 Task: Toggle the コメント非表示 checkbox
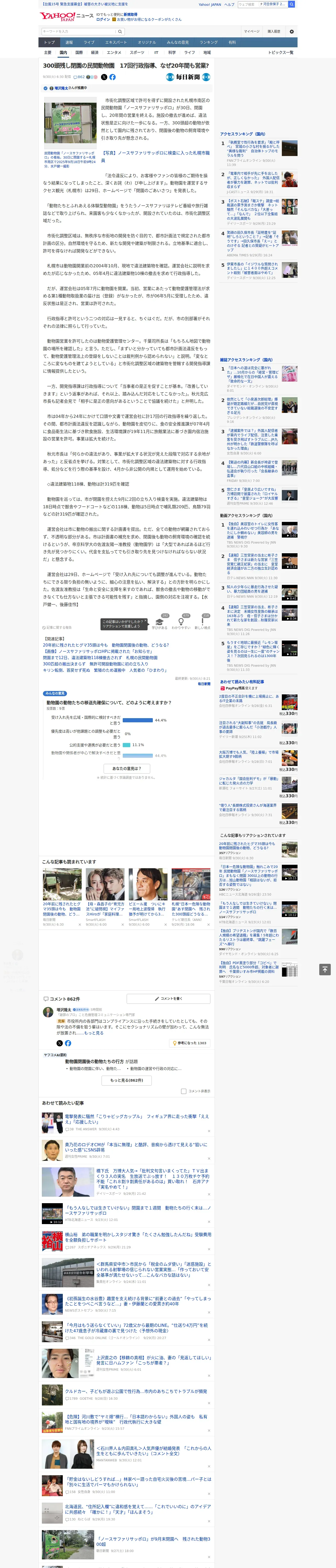pyautogui.click(x=183, y=1091)
